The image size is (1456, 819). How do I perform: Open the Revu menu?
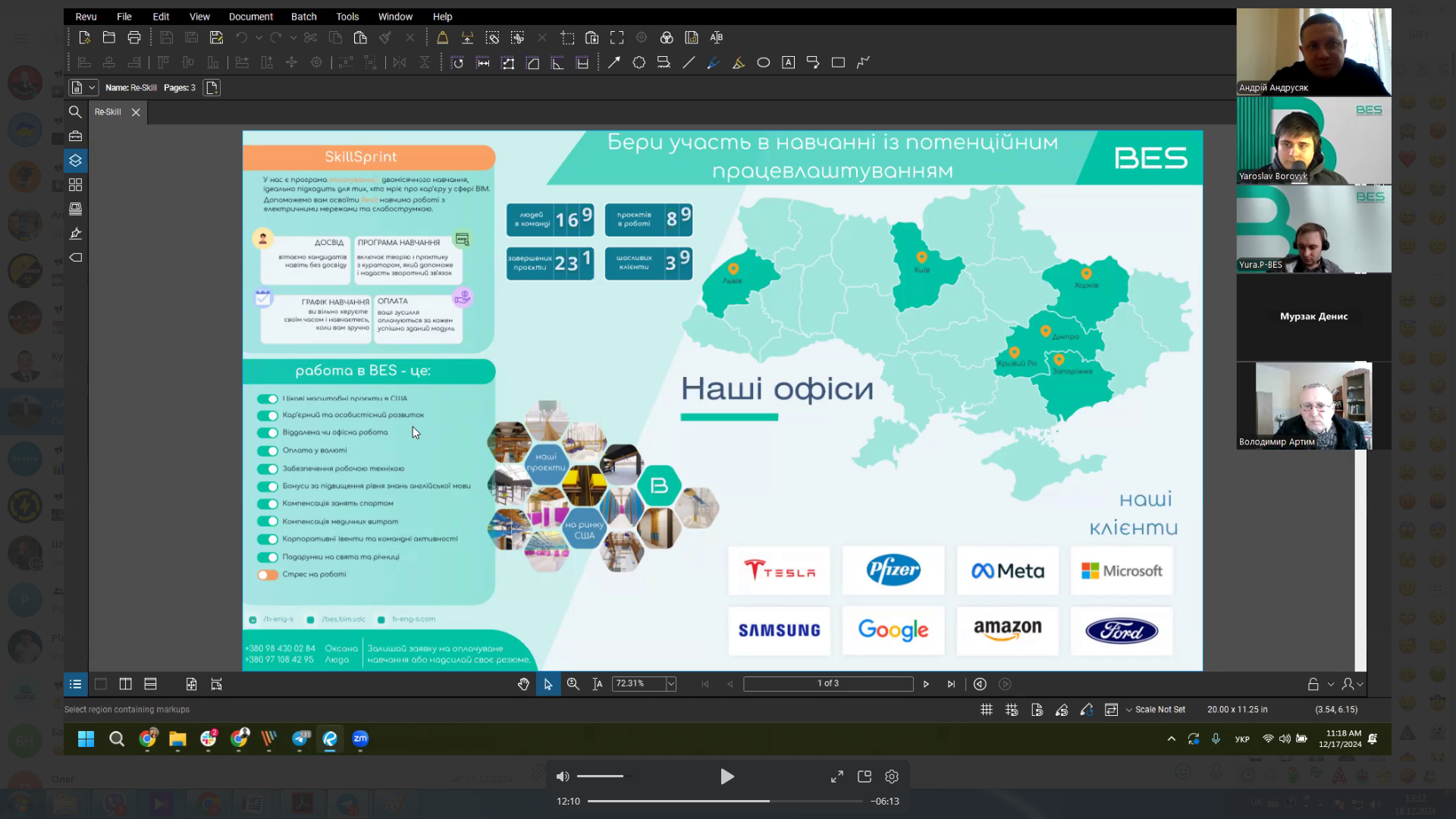click(86, 16)
